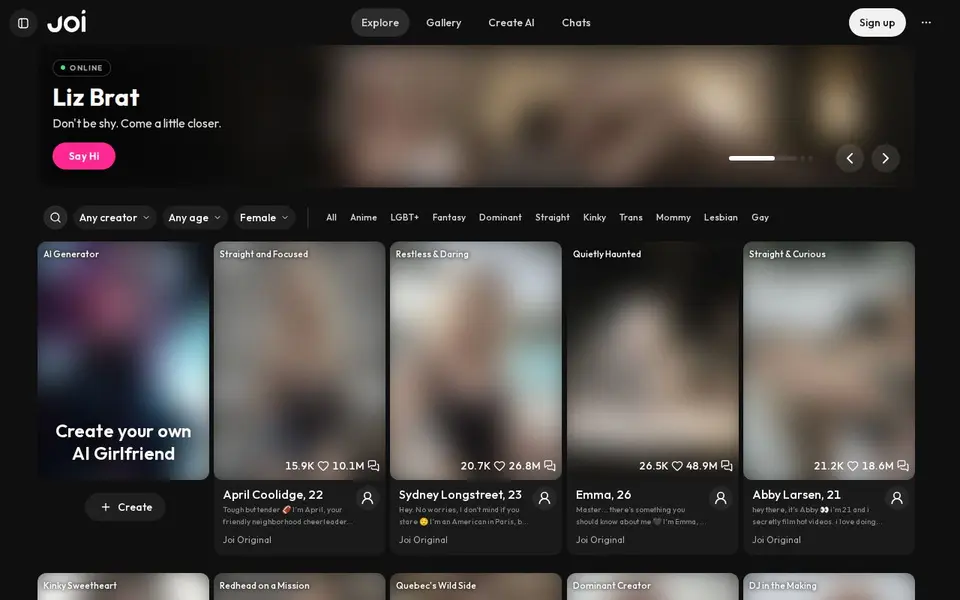Open the DJ in the Making card
Screen dimensions: 960x600
coord(829,587)
